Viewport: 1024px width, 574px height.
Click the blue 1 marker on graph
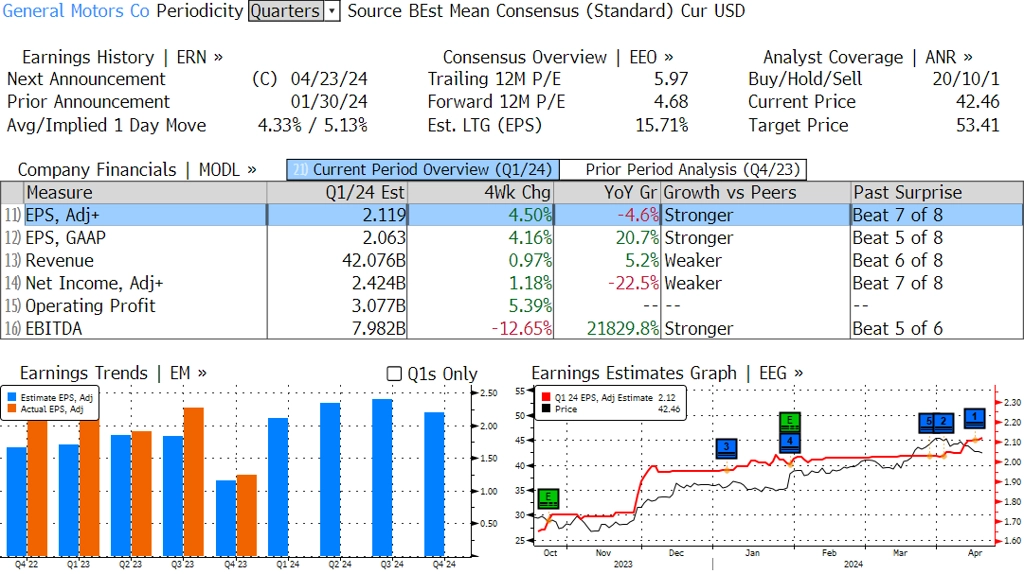pyautogui.click(x=975, y=418)
